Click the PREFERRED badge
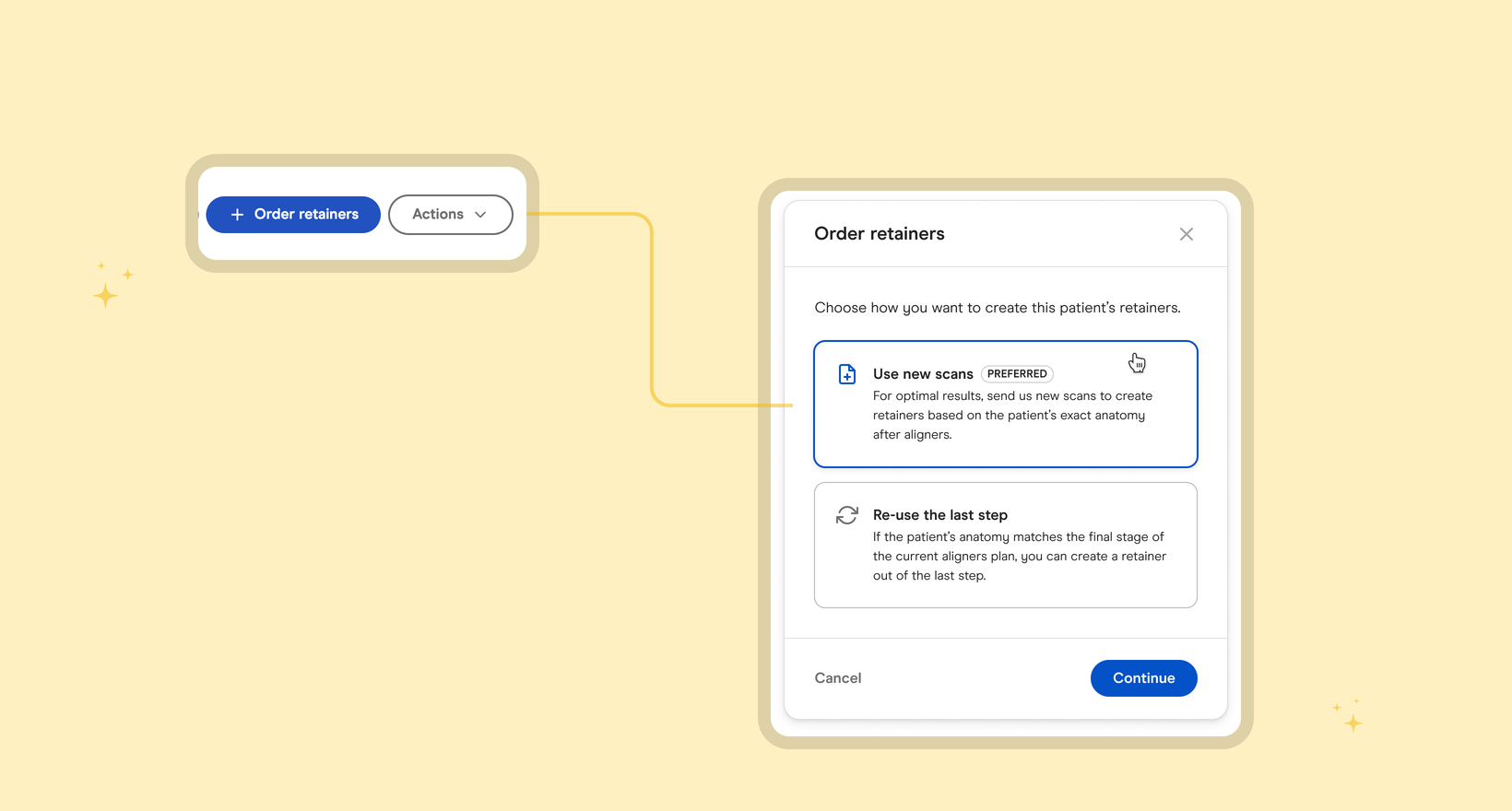The height and width of the screenshot is (811, 1512). [x=1018, y=374]
